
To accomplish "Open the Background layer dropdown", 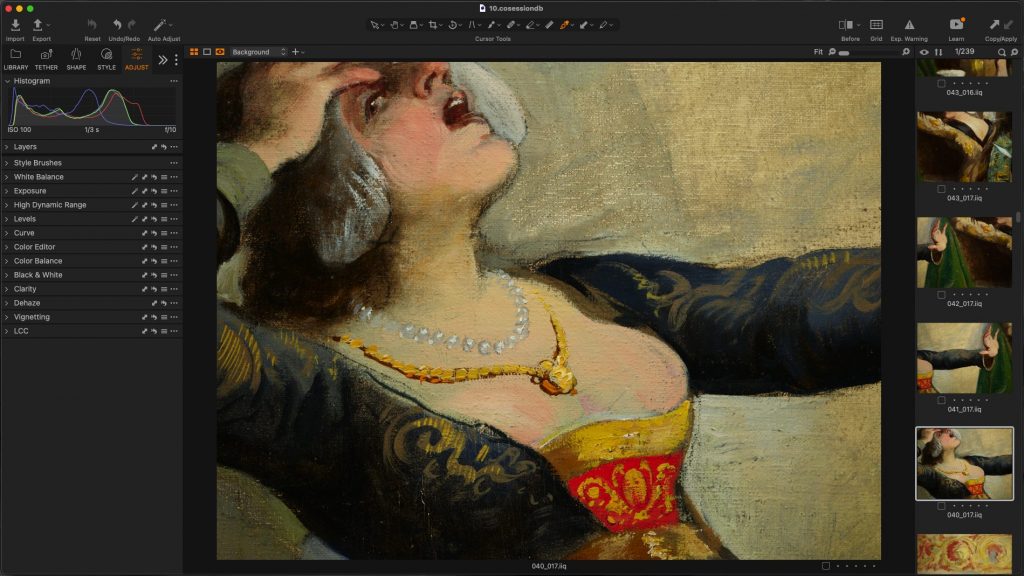I will (259, 52).
